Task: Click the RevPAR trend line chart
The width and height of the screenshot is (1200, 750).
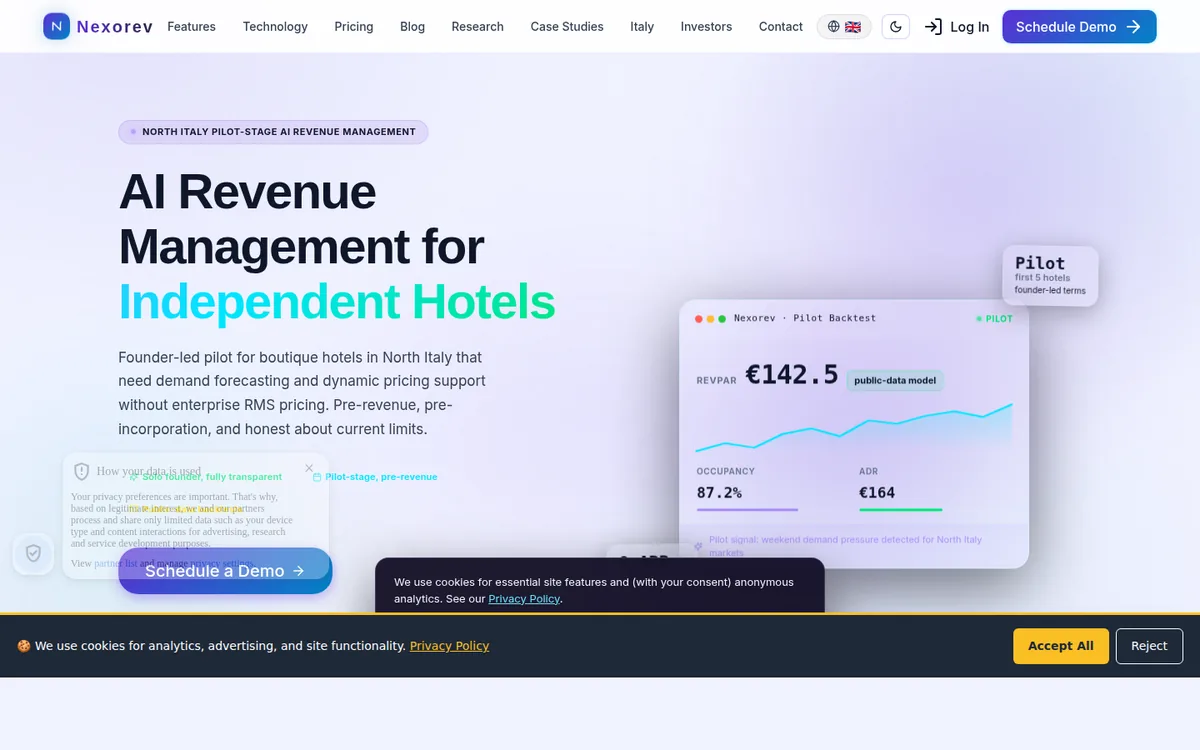Action: [x=854, y=427]
